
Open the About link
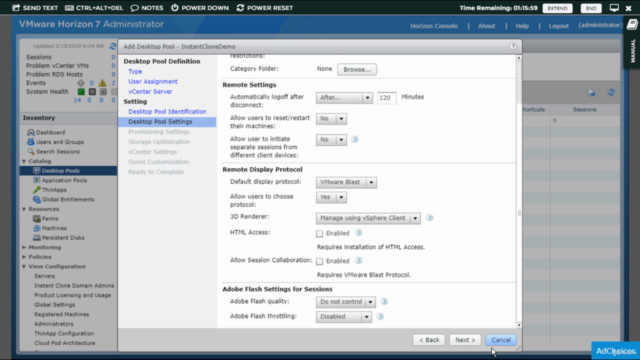click(486, 26)
